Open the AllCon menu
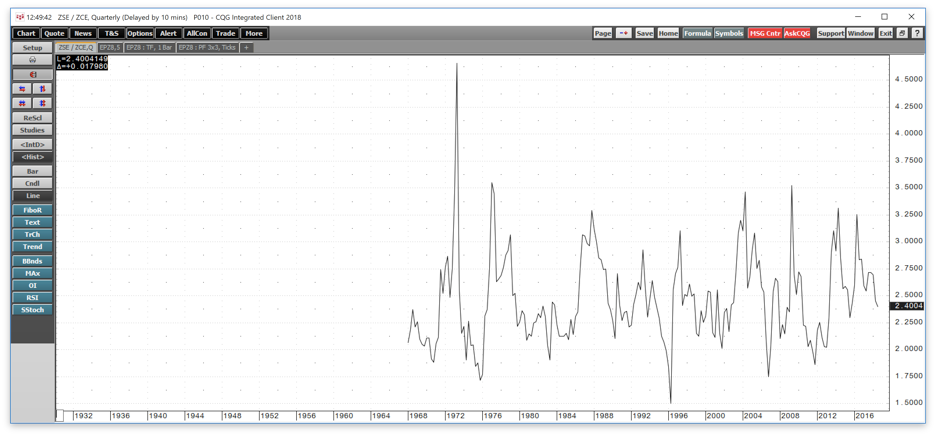The image size is (936, 436). pyautogui.click(x=197, y=33)
